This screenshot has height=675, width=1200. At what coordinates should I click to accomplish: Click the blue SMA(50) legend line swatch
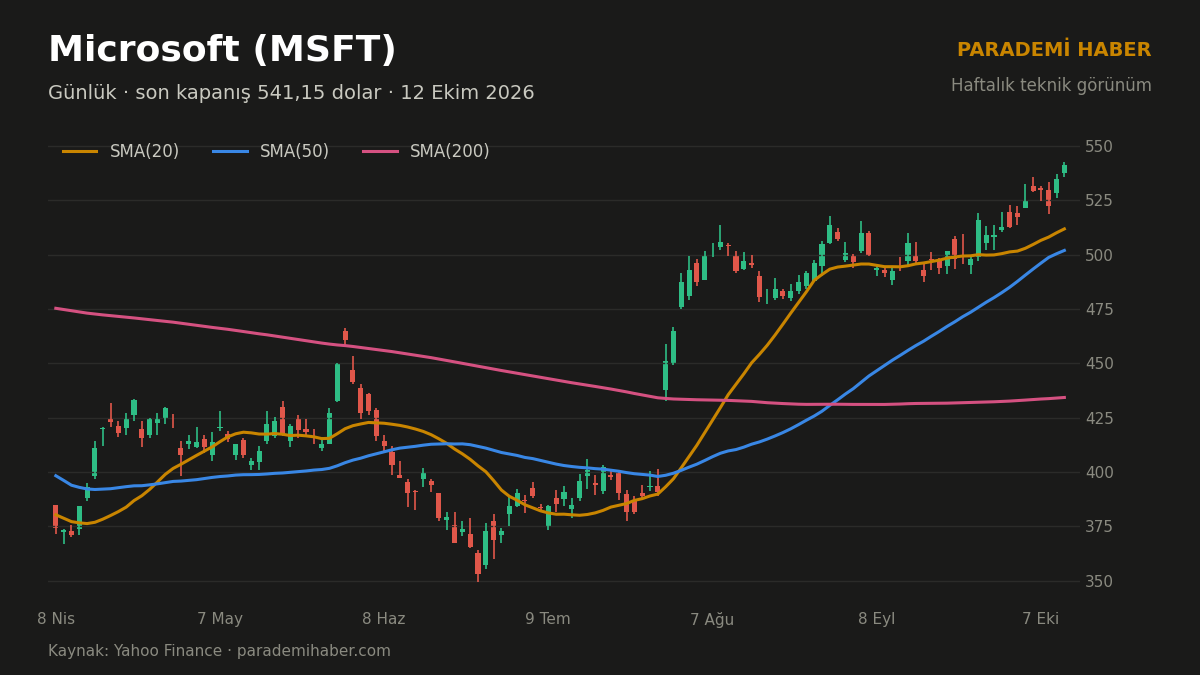(x=230, y=152)
